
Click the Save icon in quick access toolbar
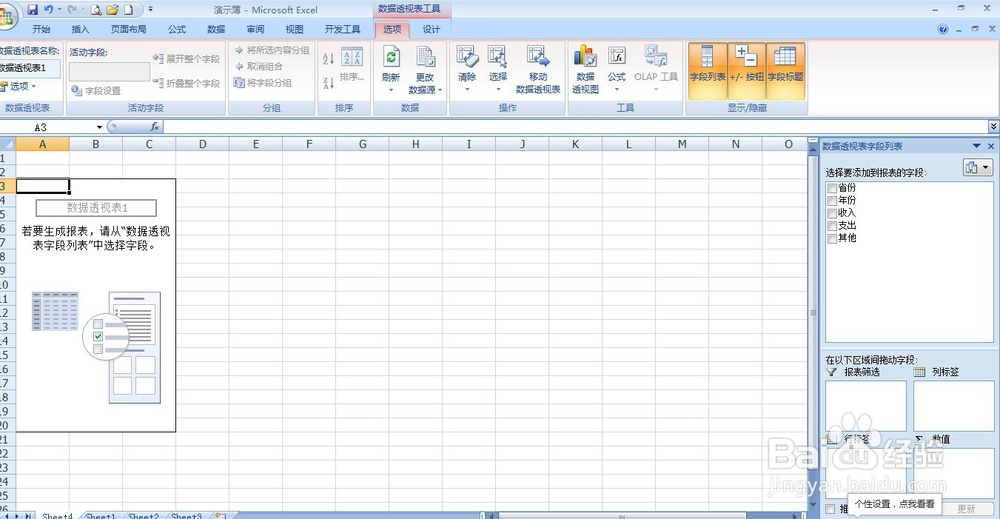point(33,10)
